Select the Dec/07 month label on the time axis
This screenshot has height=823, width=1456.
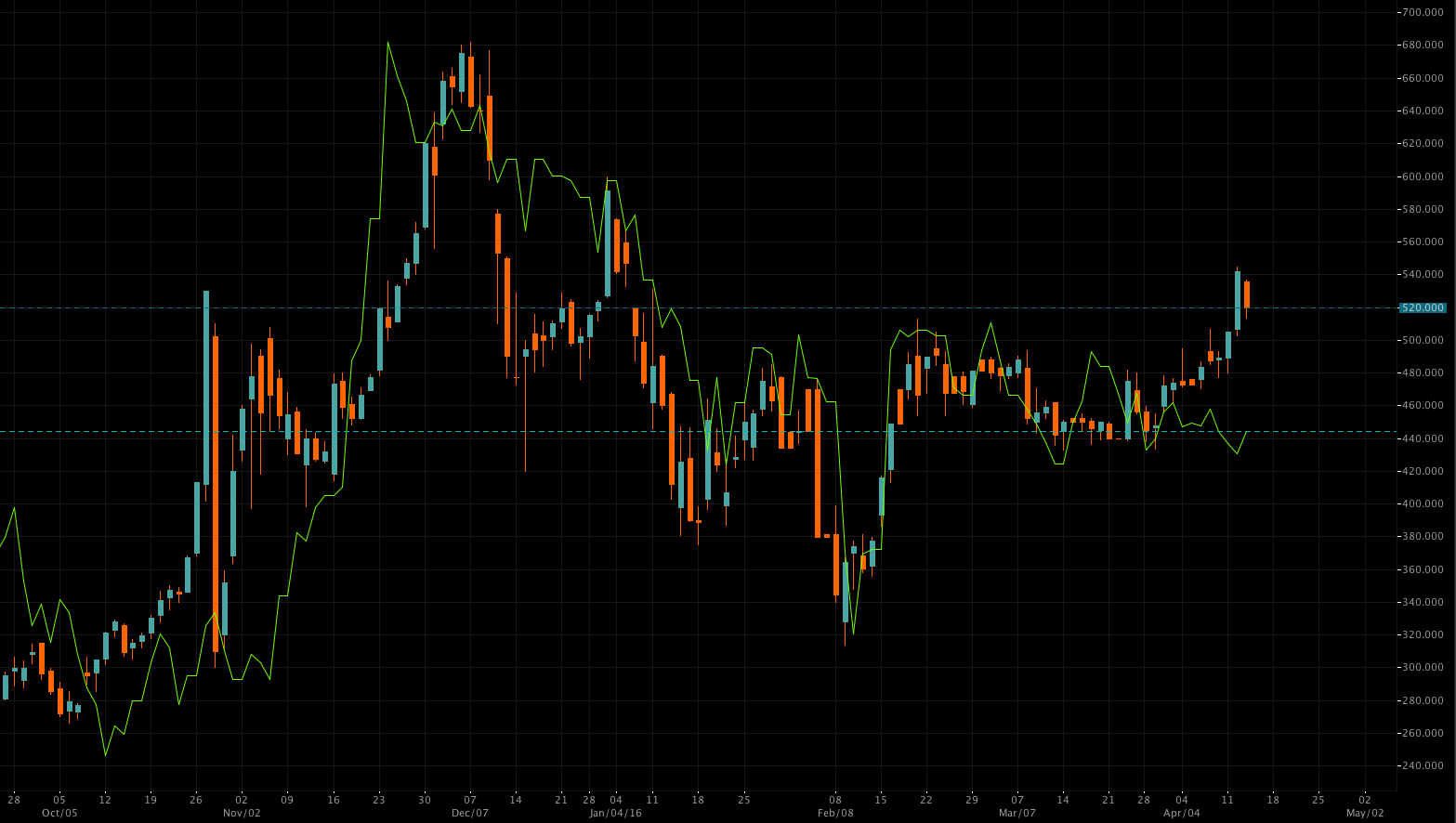point(470,813)
